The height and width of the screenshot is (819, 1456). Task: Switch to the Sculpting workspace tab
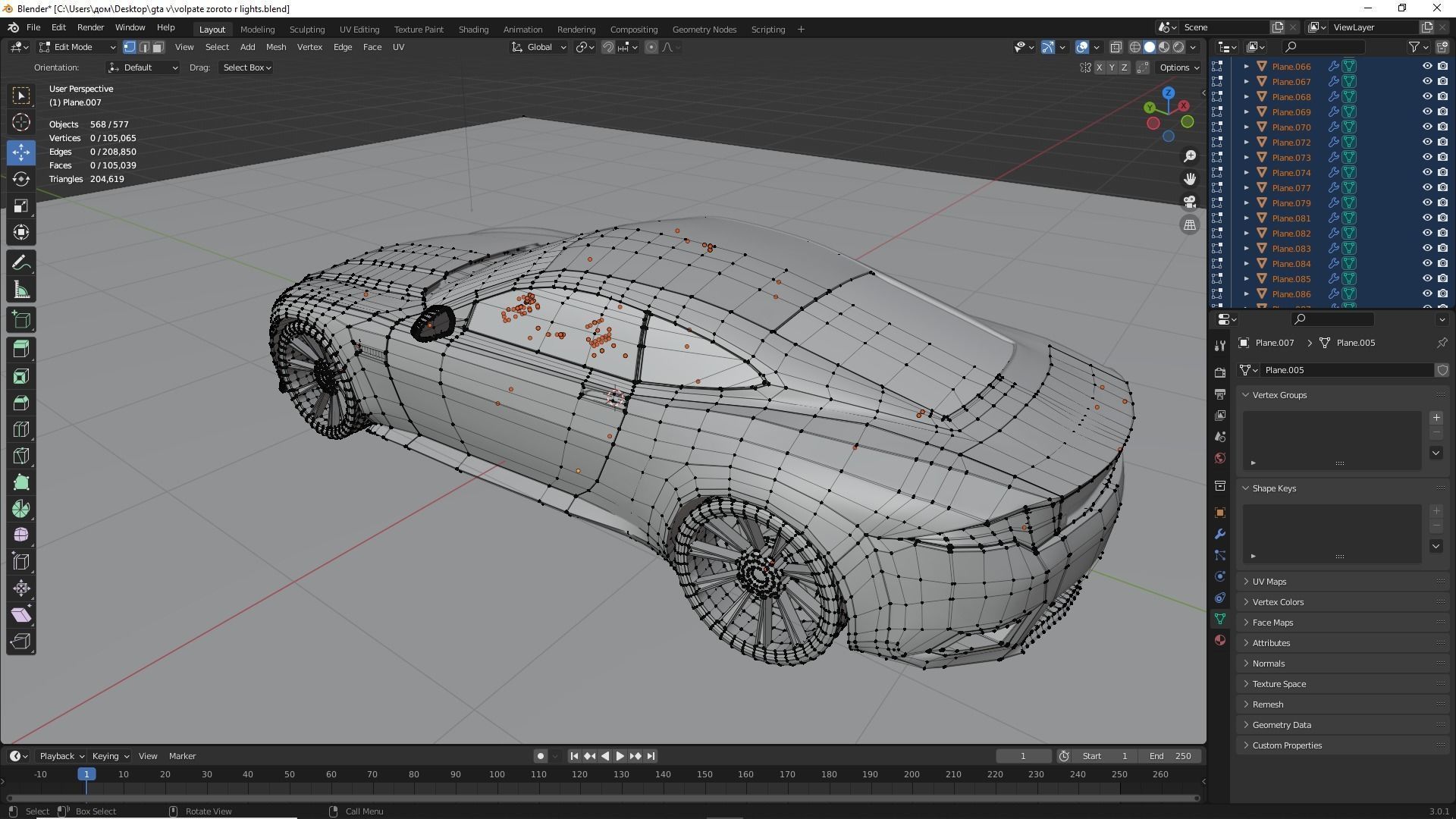click(x=306, y=30)
